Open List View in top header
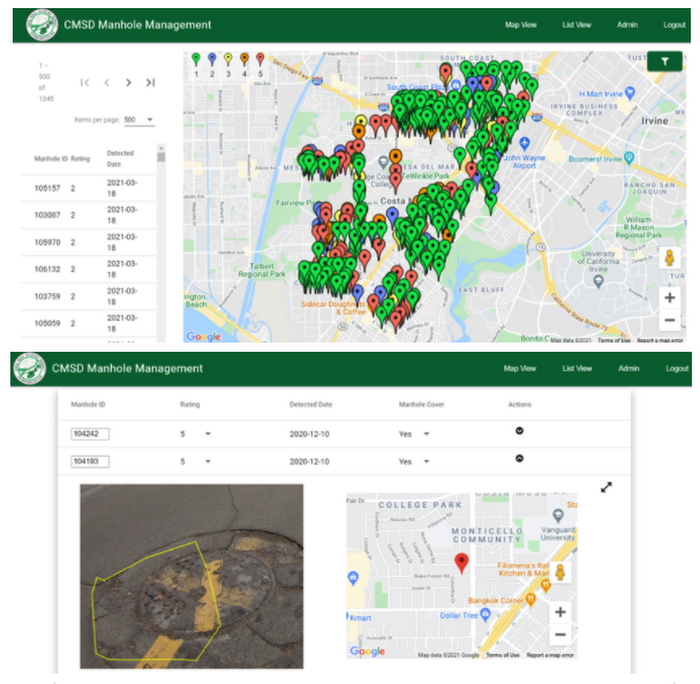700x684 pixels. (577, 25)
